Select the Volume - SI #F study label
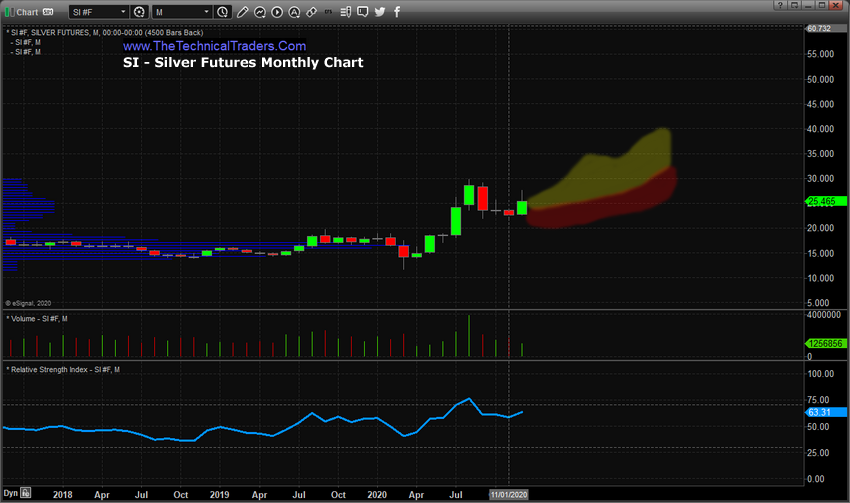The image size is (850, 503). pos(38,318)
